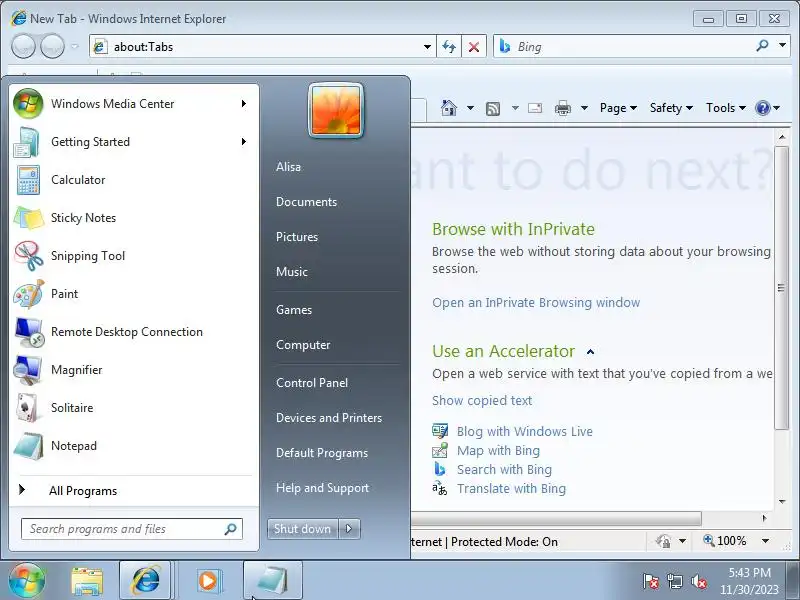Screen dimensions: 800x600
Task: Open Default Programs
Action: 321,453
